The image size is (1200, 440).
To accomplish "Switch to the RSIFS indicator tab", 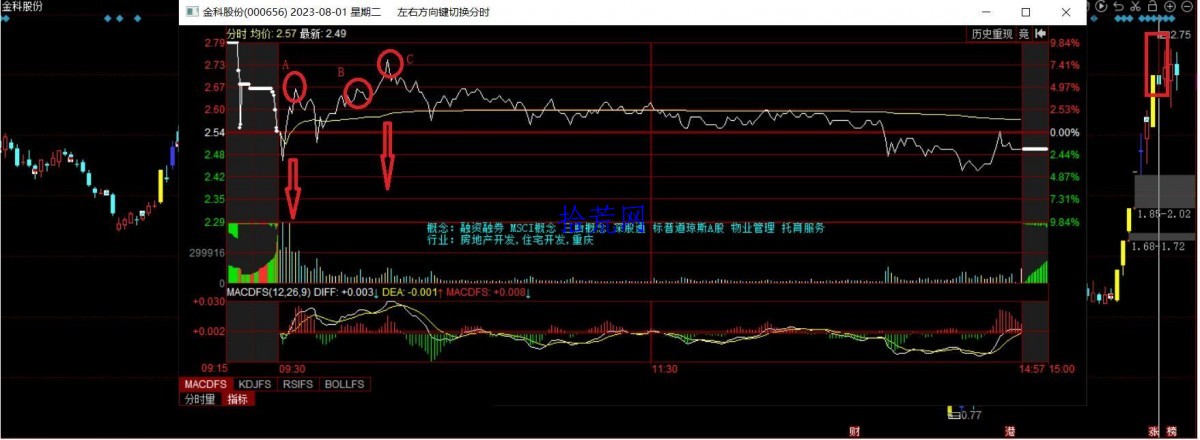I will [299, 384].
